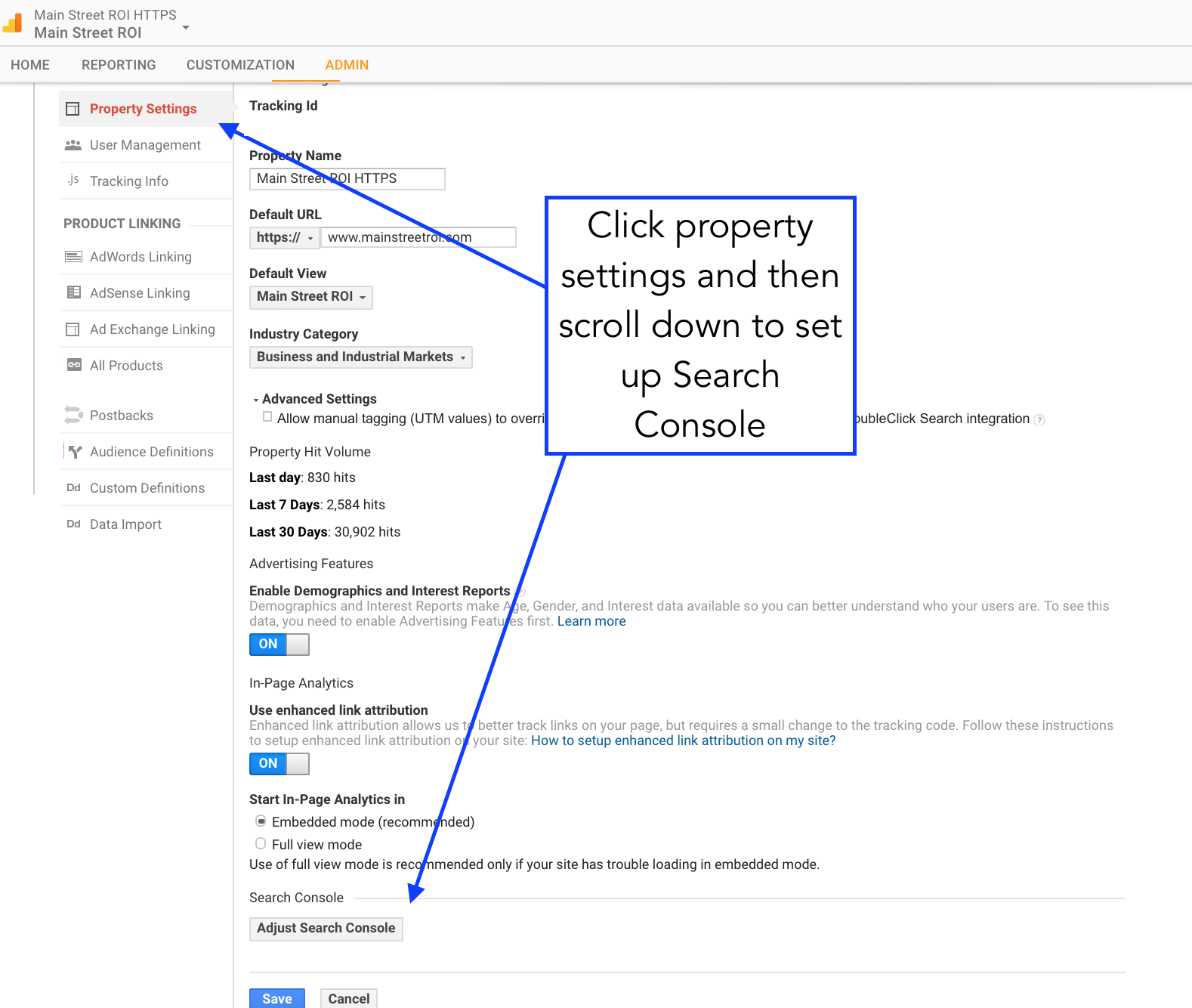Open the Industry Category dropdown
Image resolution: width=1192 pixels, height=1008 pixels.
click(360, 357)
